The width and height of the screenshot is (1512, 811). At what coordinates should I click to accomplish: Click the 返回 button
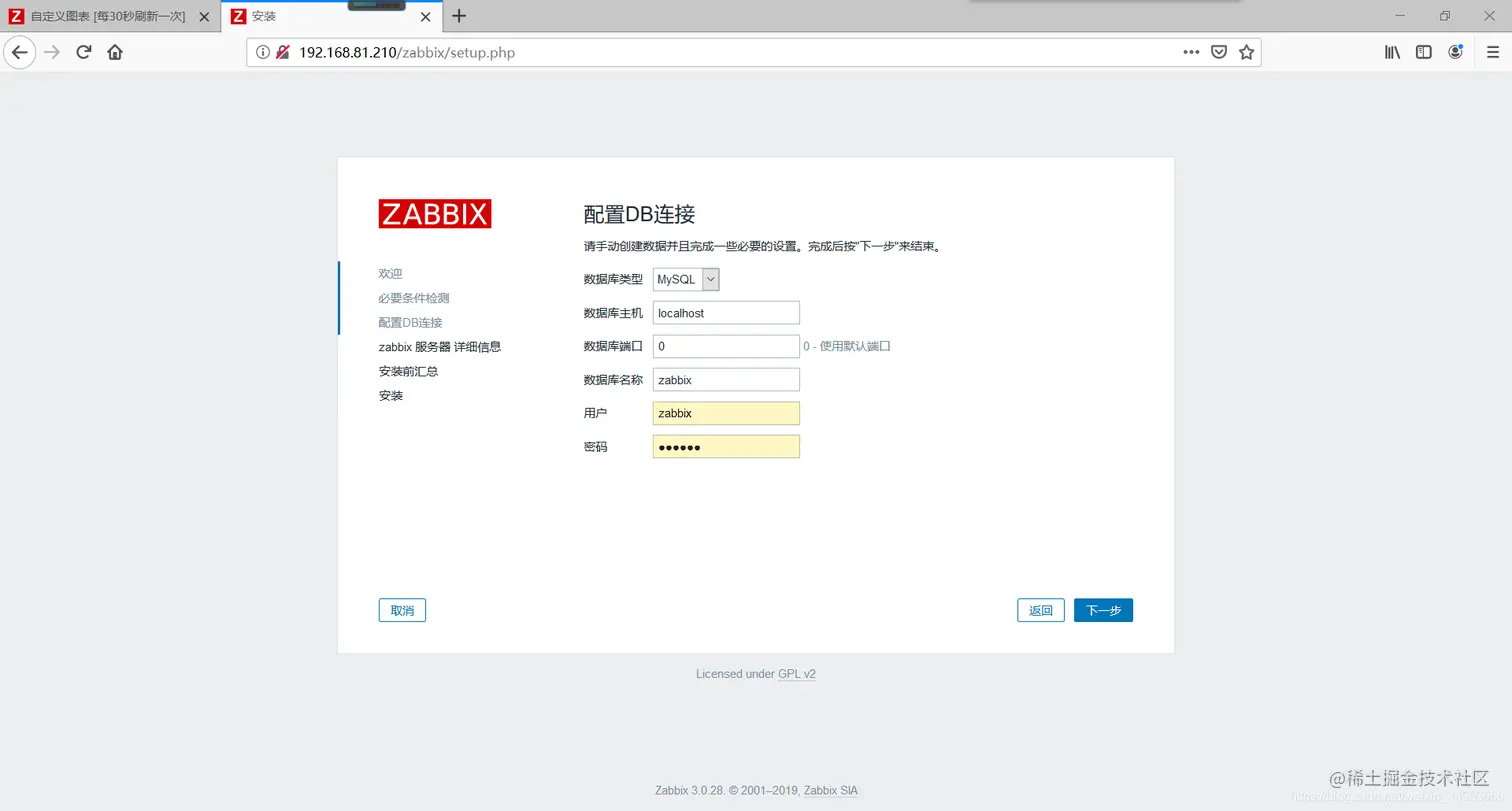(x=1041, y=610)
